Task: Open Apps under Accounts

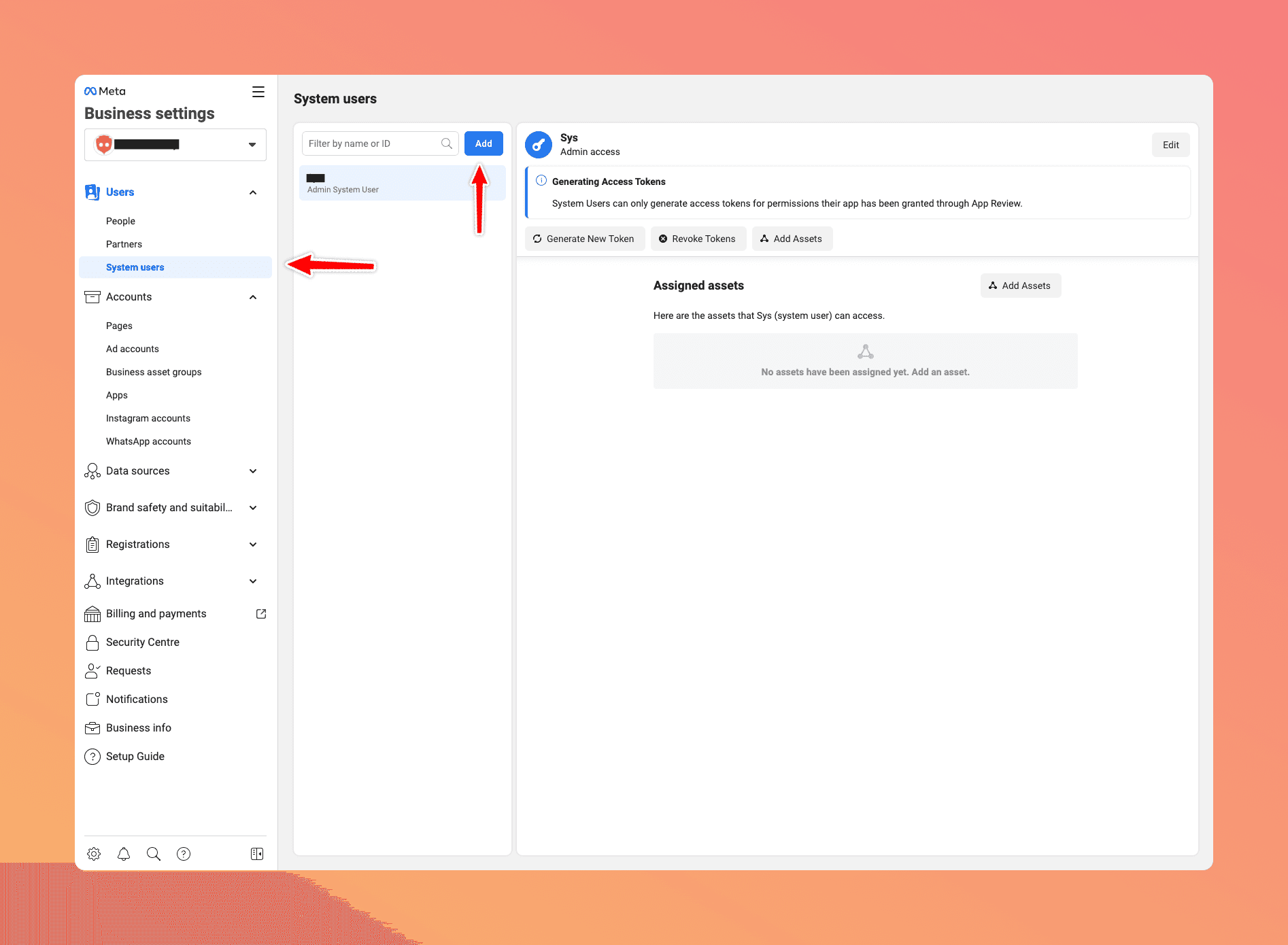Action: pyautogui.click(x=117, y=395)
